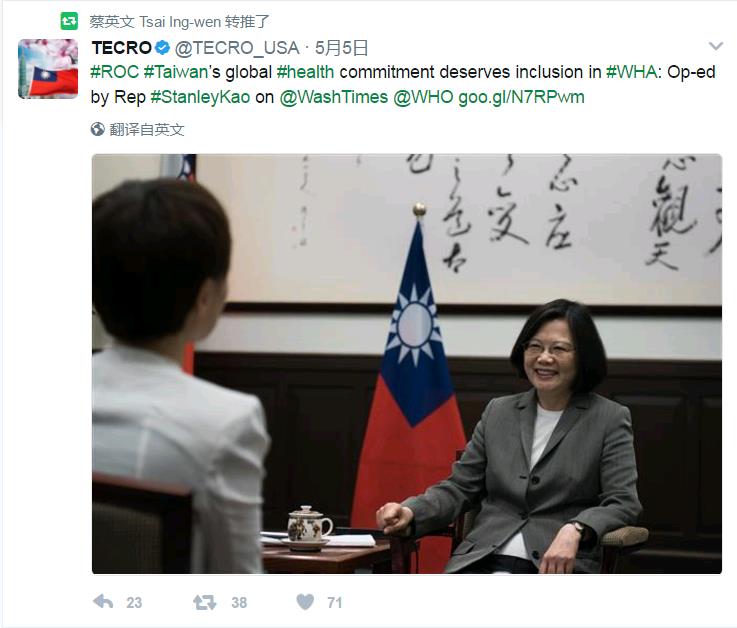Open the #Taiwan hashtag

point(176,72)
